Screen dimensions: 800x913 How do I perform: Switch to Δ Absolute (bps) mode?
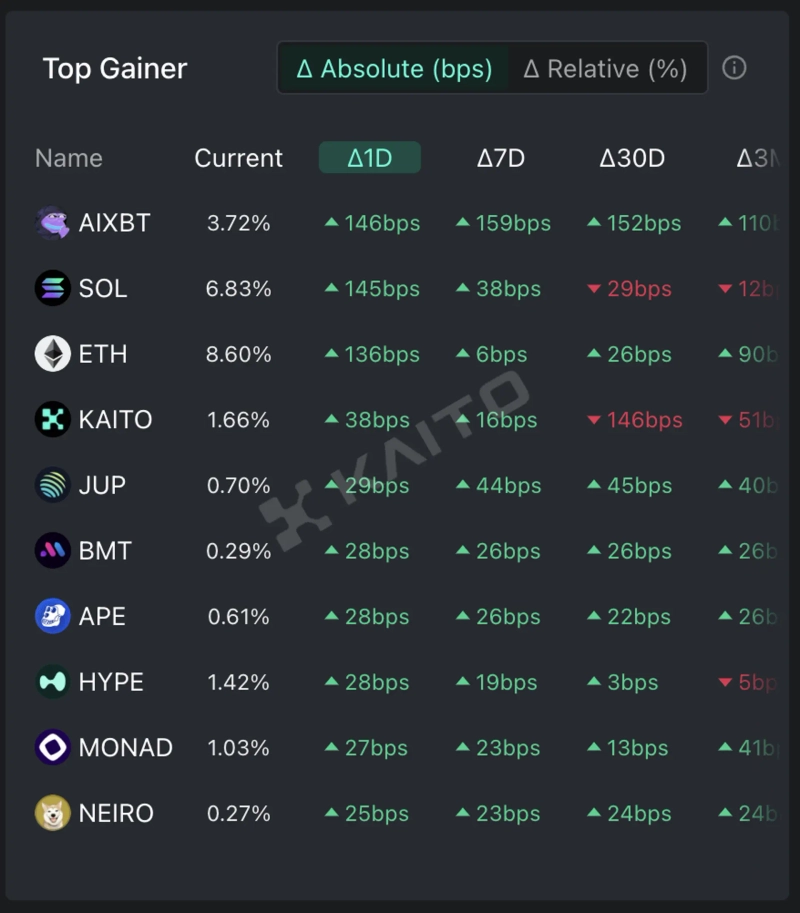click(x=394, y=69)
